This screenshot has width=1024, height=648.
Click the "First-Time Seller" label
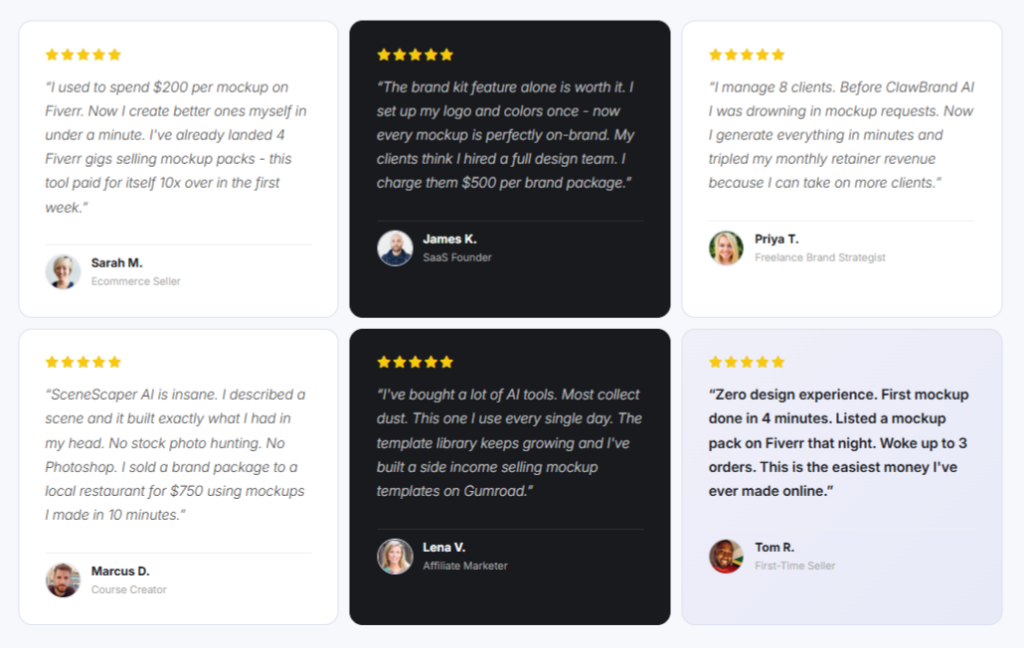click(x=795, y=566)
